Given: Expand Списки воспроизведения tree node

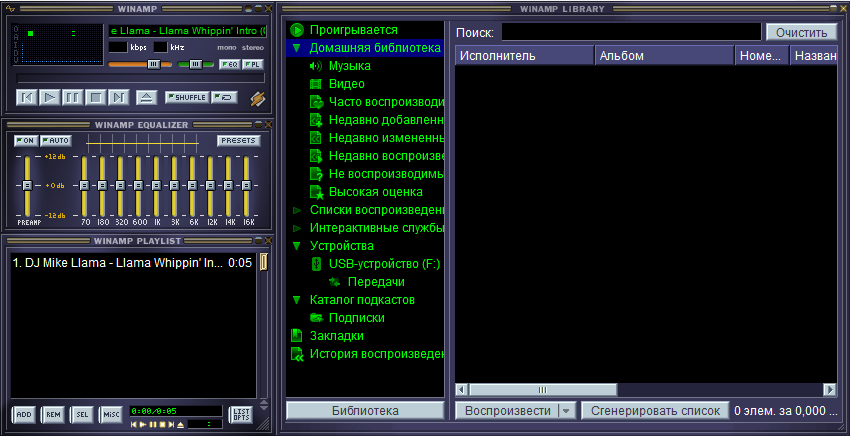Looking at the screenshot, I should pos(297,210).
